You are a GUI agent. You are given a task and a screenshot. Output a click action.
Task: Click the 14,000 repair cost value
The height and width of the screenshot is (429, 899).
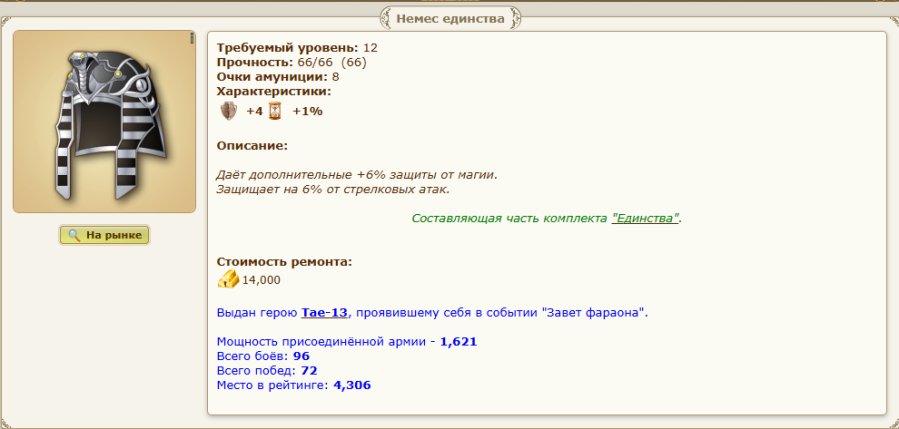pos(262,280)
